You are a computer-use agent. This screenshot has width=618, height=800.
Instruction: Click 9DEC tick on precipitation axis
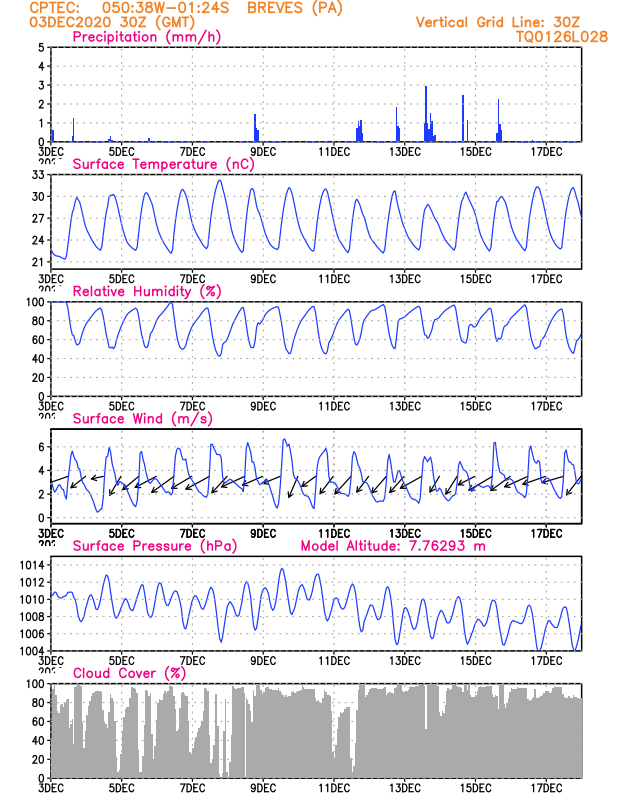[263, 152]
